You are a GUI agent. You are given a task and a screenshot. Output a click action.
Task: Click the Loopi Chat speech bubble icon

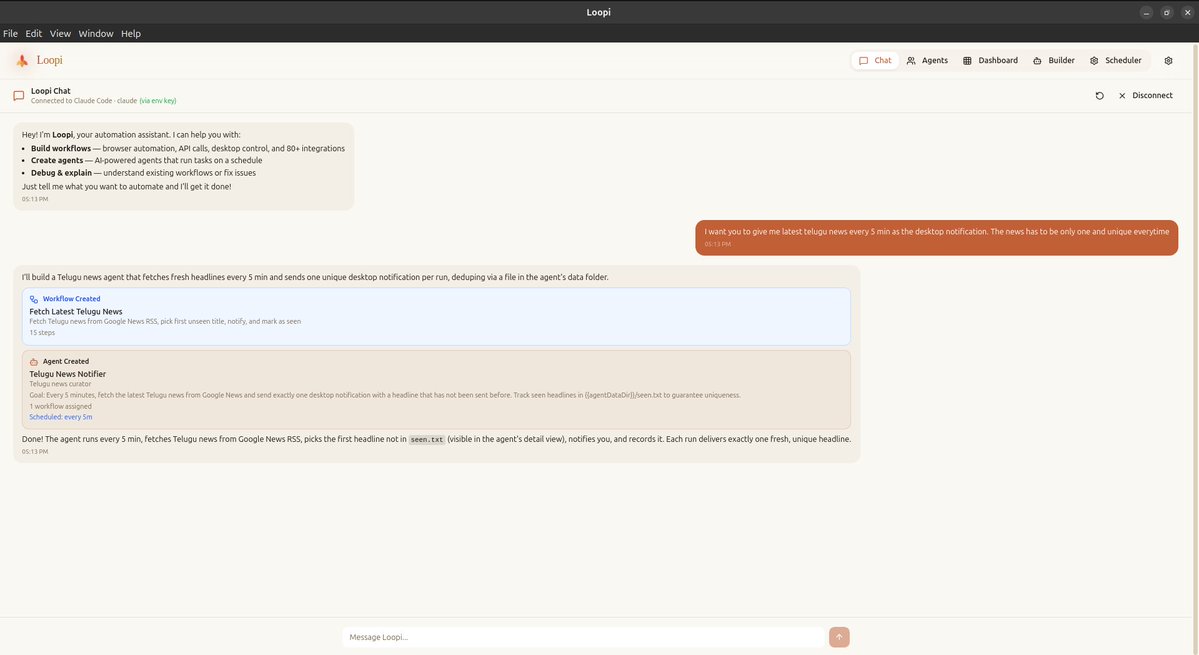[x=19, y=96]
